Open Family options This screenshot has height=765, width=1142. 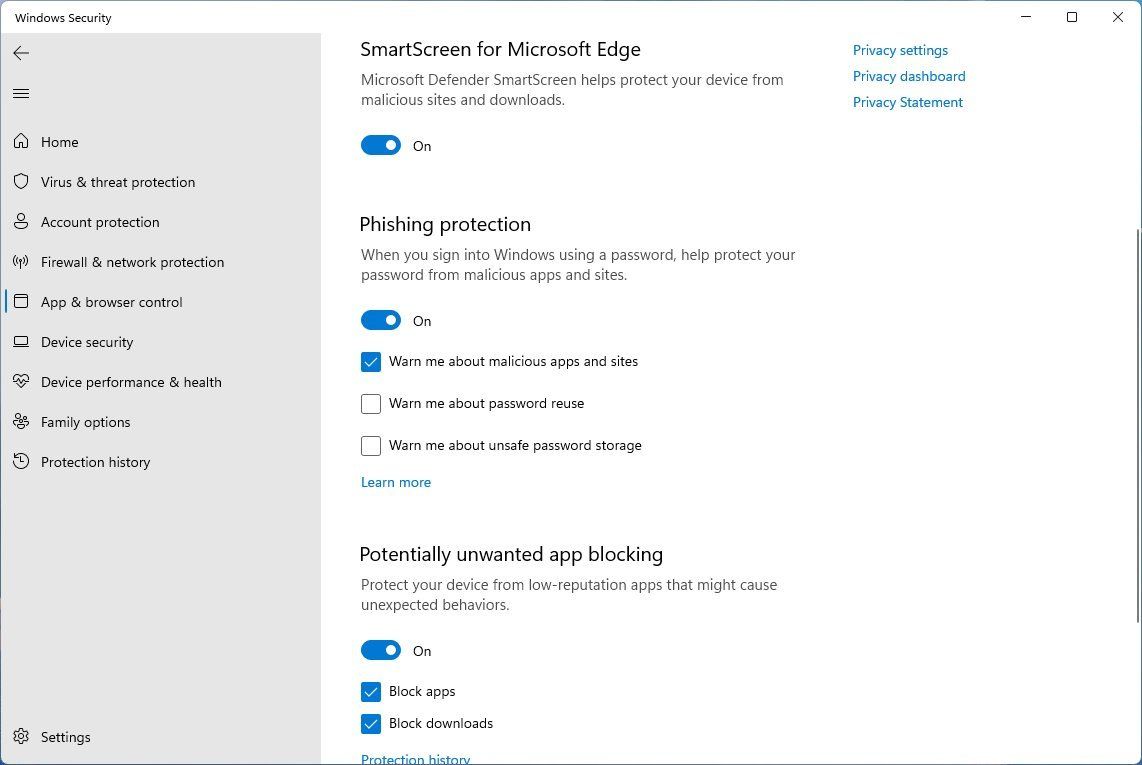(x=85, y=422)
